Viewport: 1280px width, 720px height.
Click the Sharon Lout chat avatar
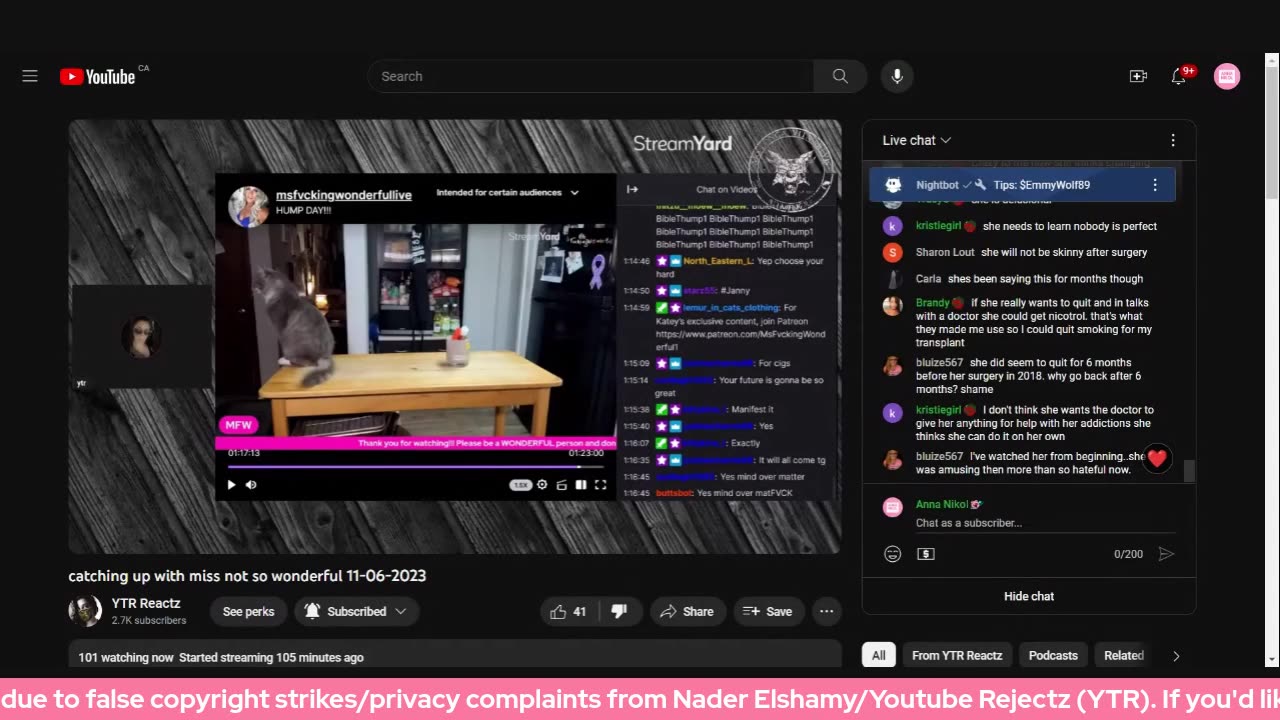tap(893, 252)
